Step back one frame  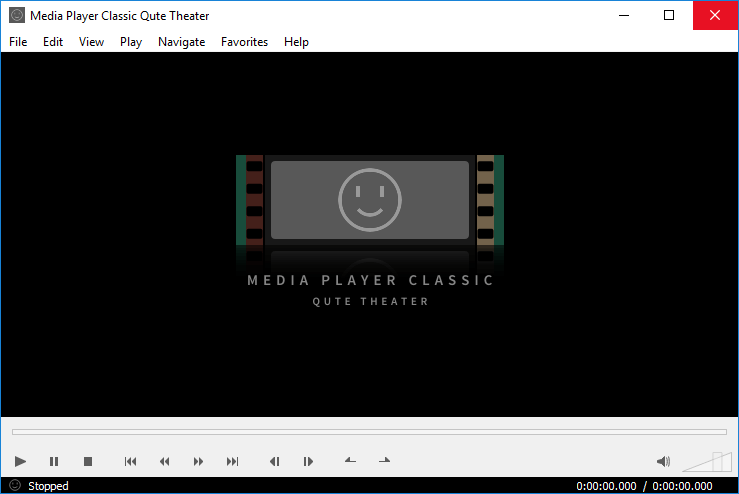pyautogui.click(x=274, y=461)
